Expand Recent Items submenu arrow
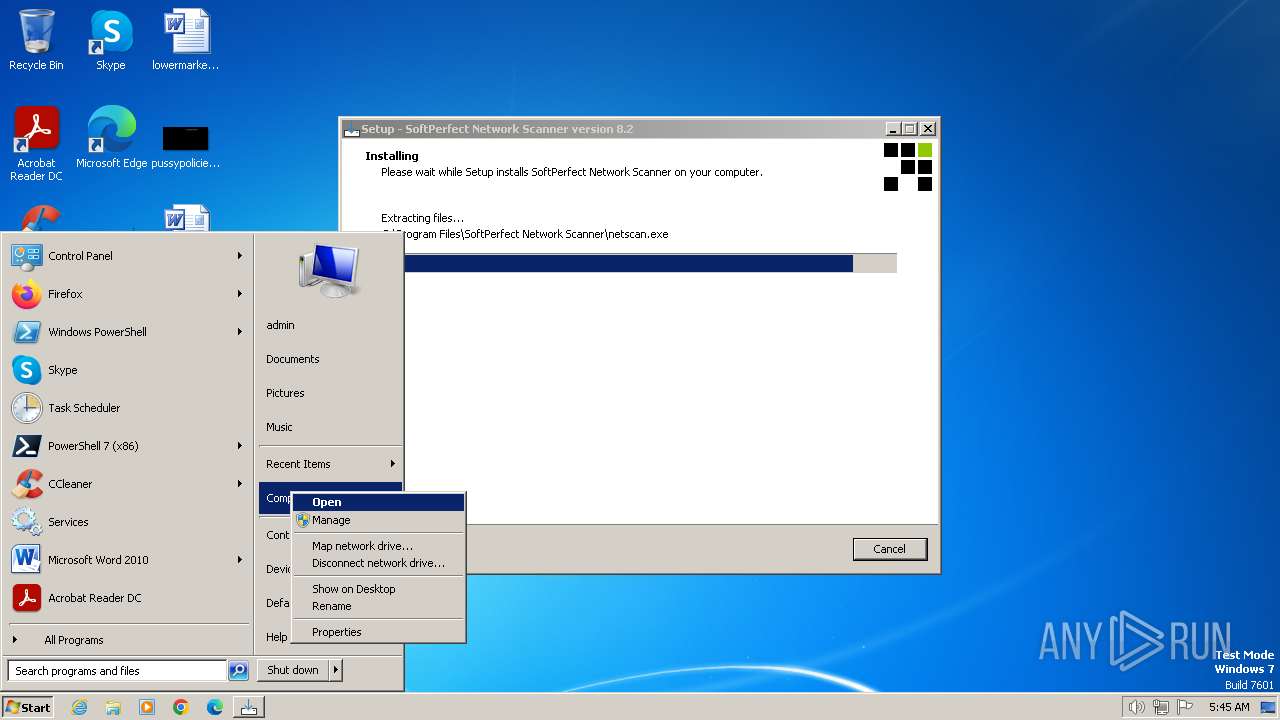This screenshot has height=720, width=1280. click(x=393, y=464)
